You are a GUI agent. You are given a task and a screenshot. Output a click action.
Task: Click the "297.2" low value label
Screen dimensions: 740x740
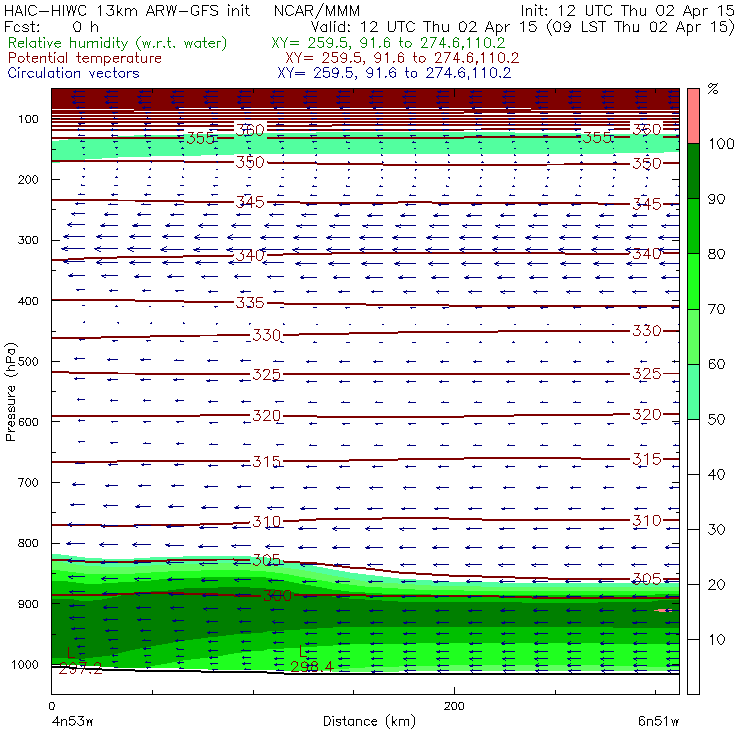[80, 669]
